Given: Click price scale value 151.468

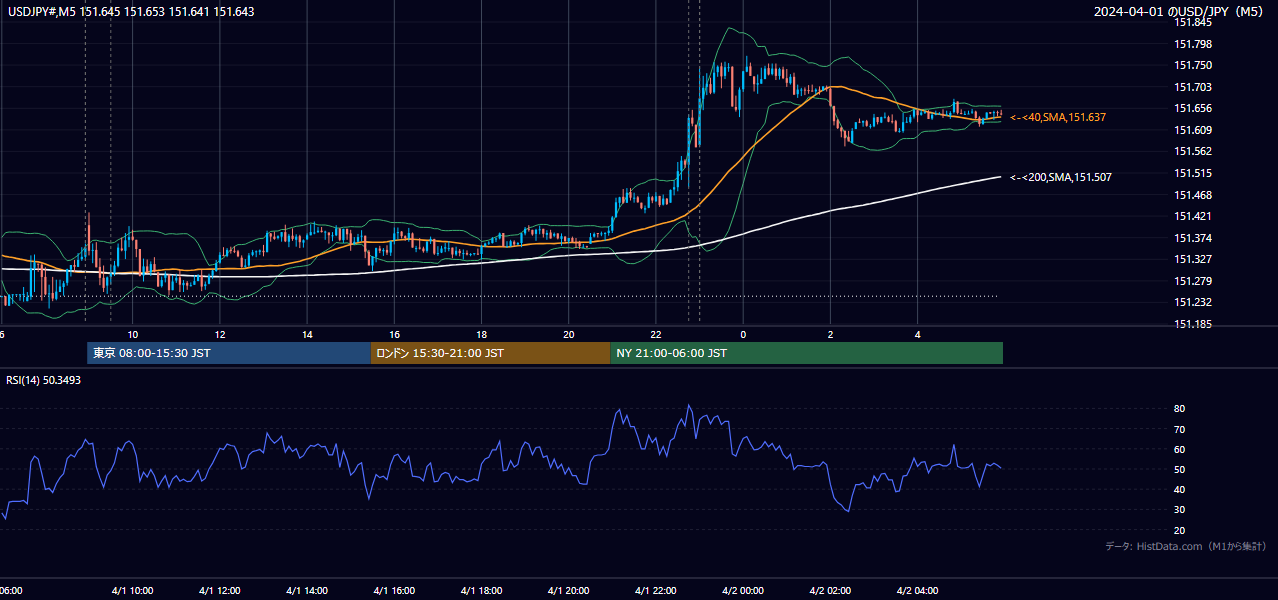Looking at the screenshot, I should point(1192,195).
